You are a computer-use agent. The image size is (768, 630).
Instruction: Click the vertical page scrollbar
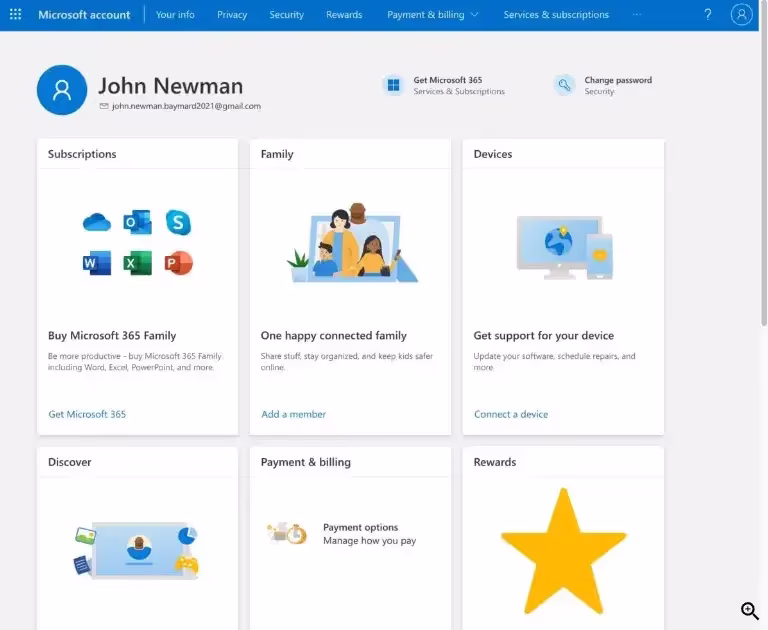point(763,180)
